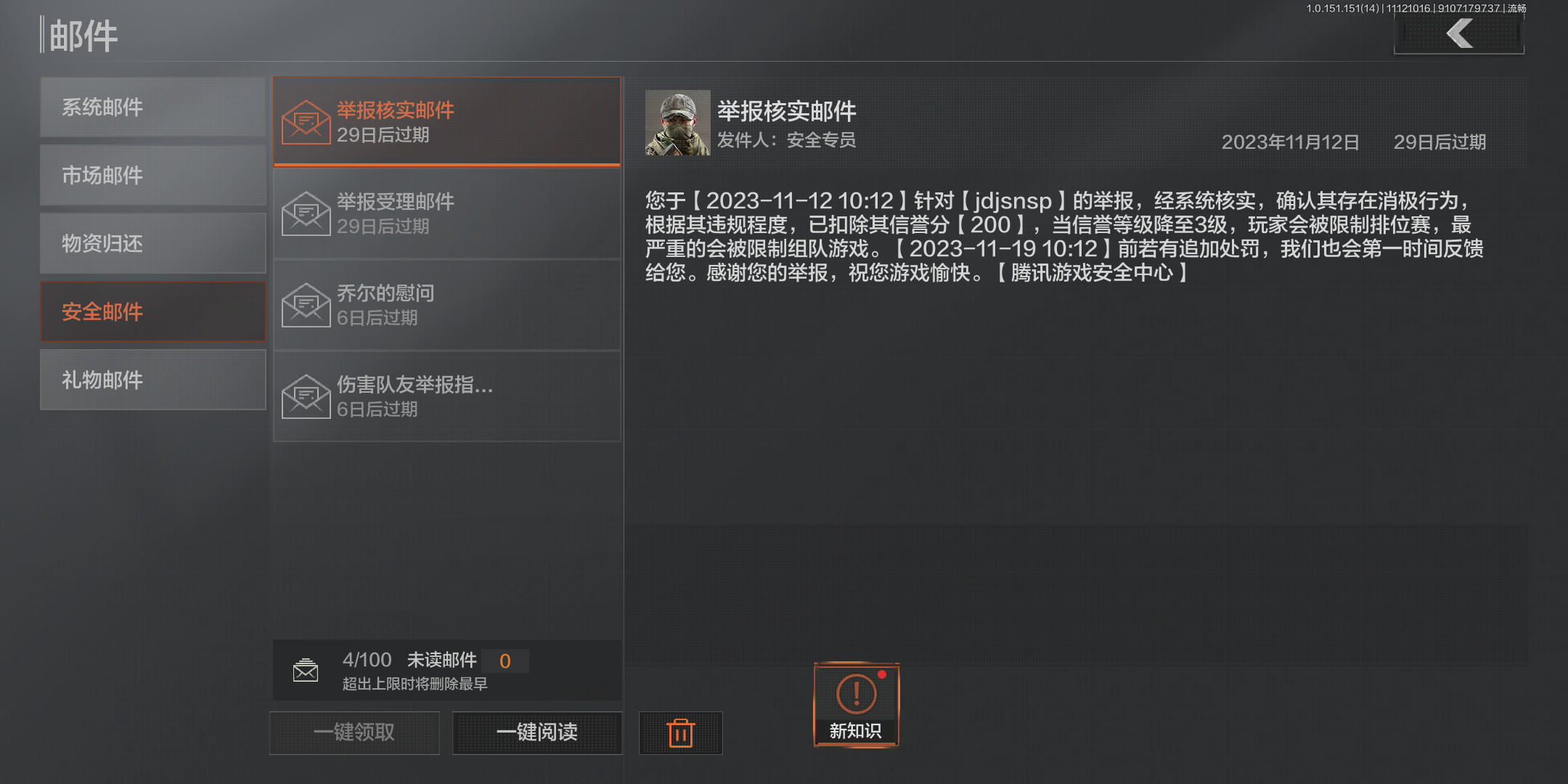Click the back arrow icon
1568x784 pixels.
coord(1459,33)
